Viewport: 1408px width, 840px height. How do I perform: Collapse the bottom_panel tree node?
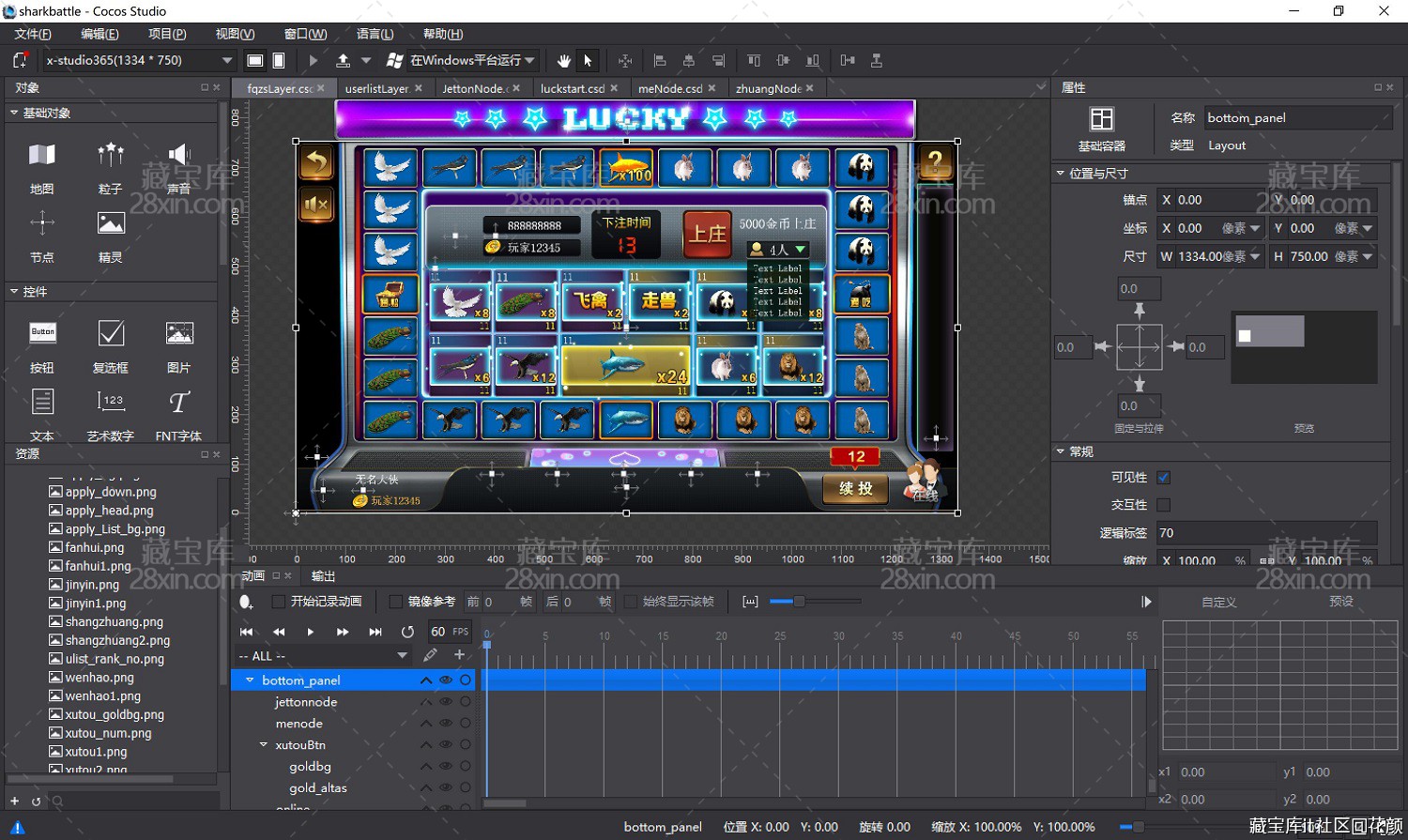250,680
